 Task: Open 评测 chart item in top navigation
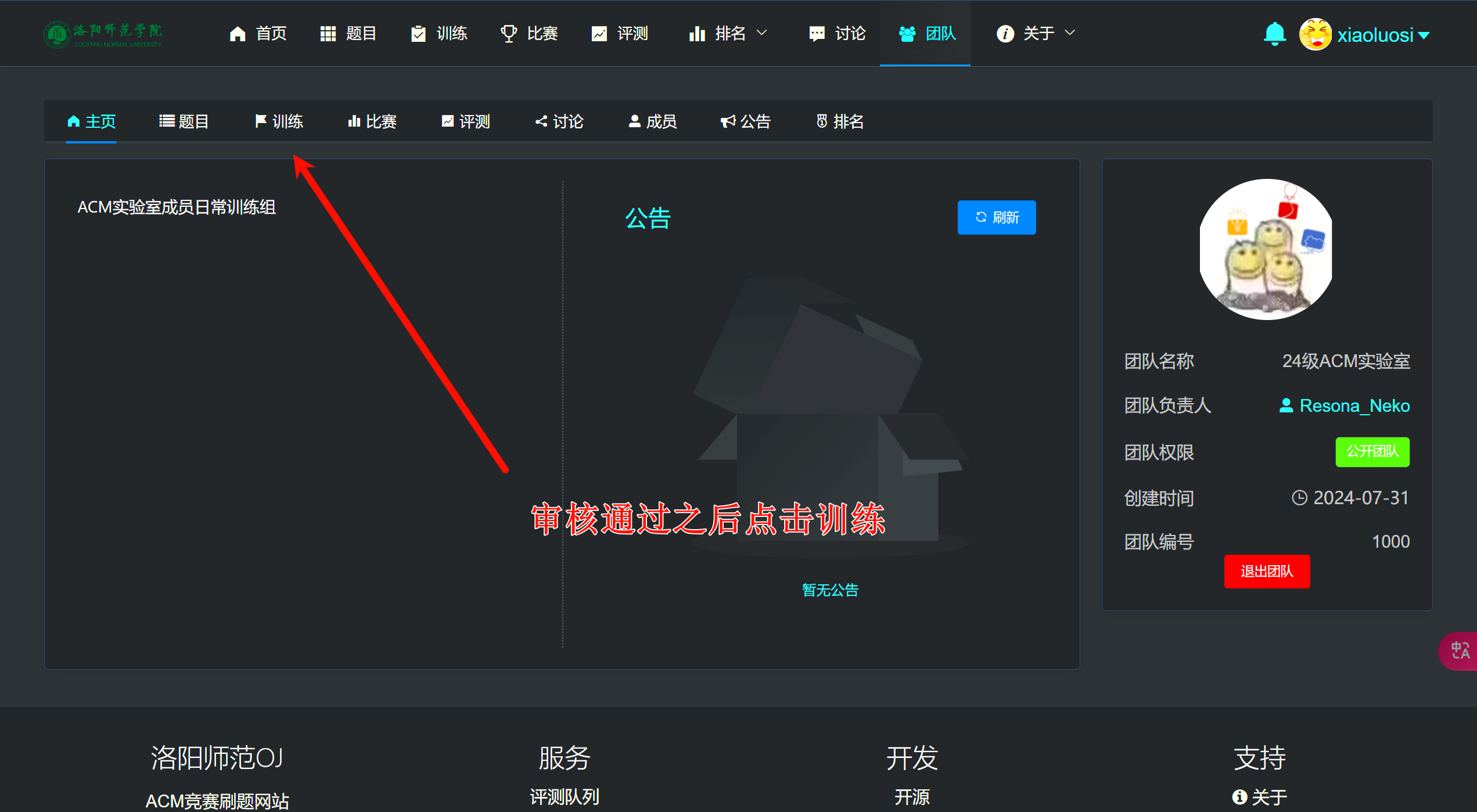click(x=620, y=34)
